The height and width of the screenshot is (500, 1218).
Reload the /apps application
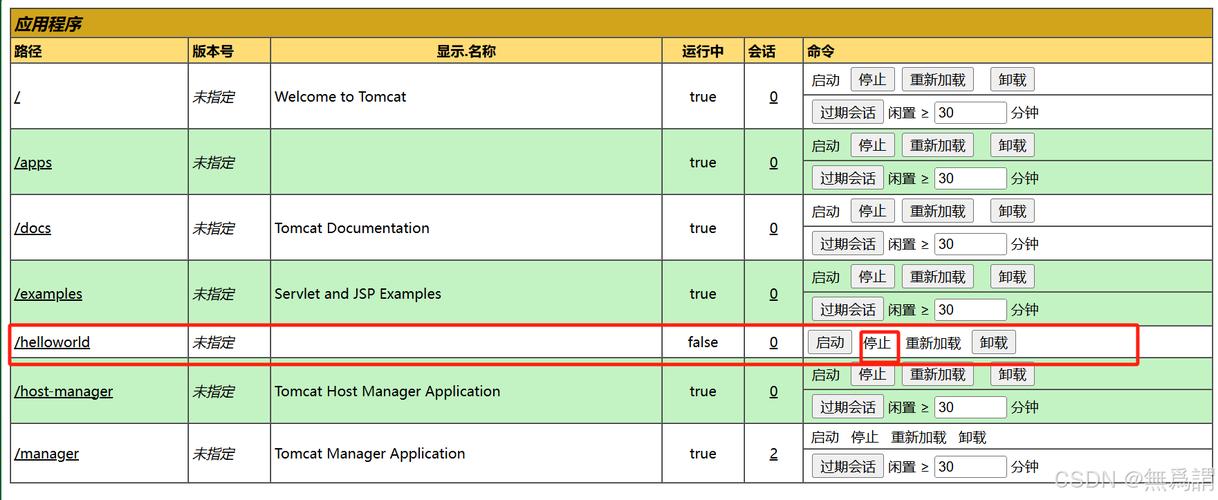937,146
